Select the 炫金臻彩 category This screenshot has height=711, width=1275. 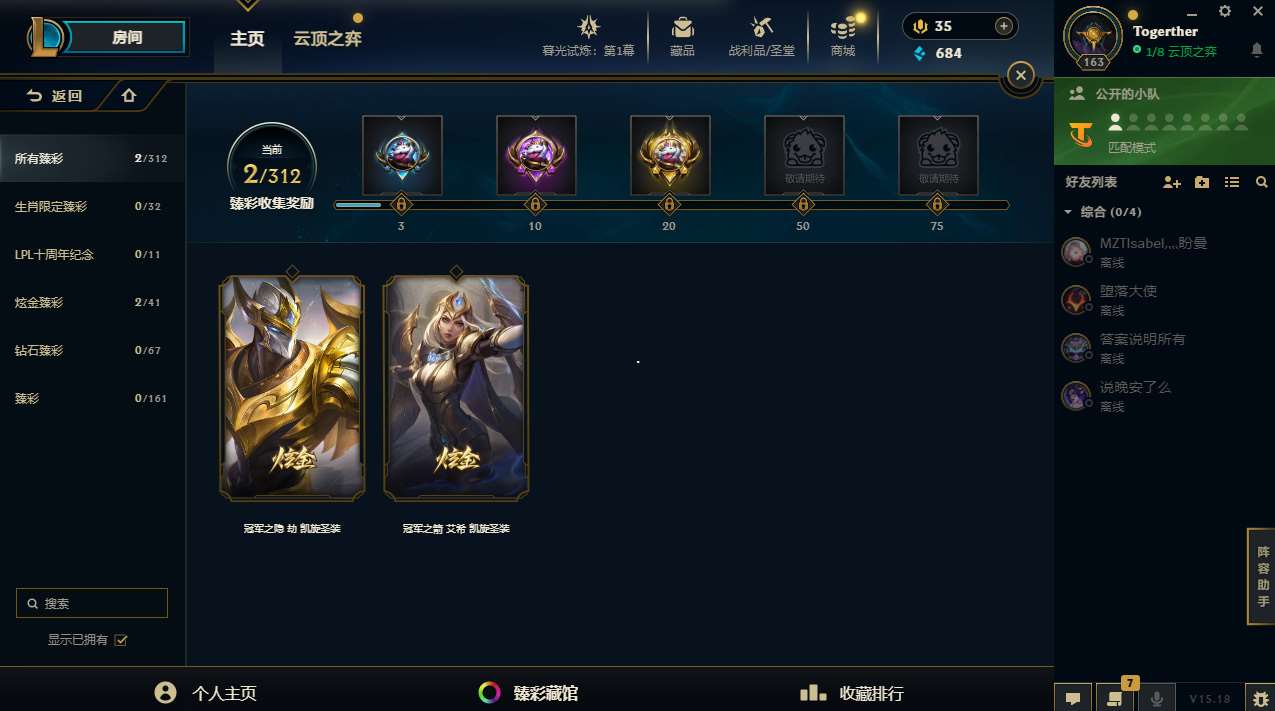tap(39, 302)
